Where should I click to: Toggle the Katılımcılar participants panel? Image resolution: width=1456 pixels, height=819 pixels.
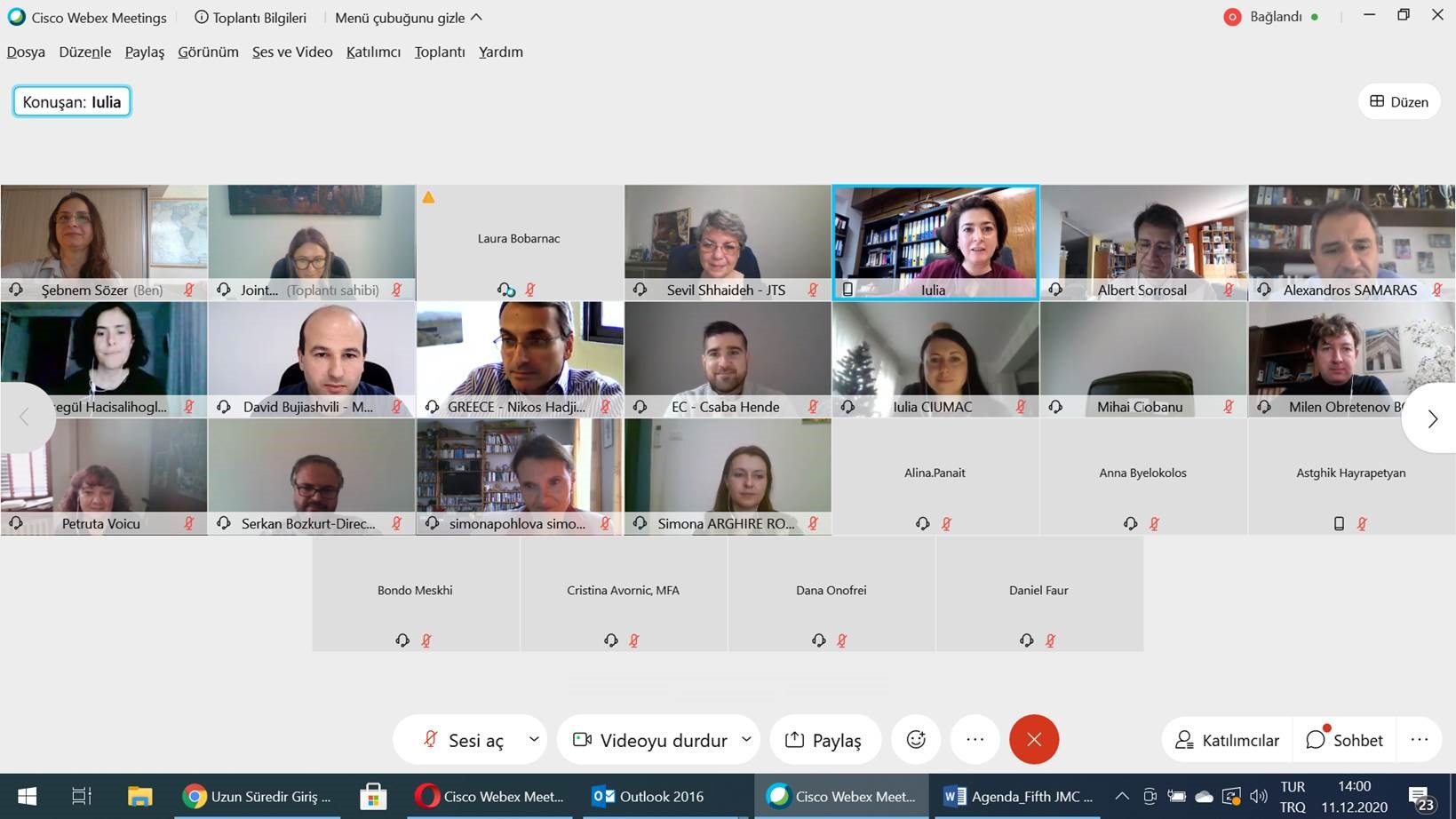coord(1227,740)
